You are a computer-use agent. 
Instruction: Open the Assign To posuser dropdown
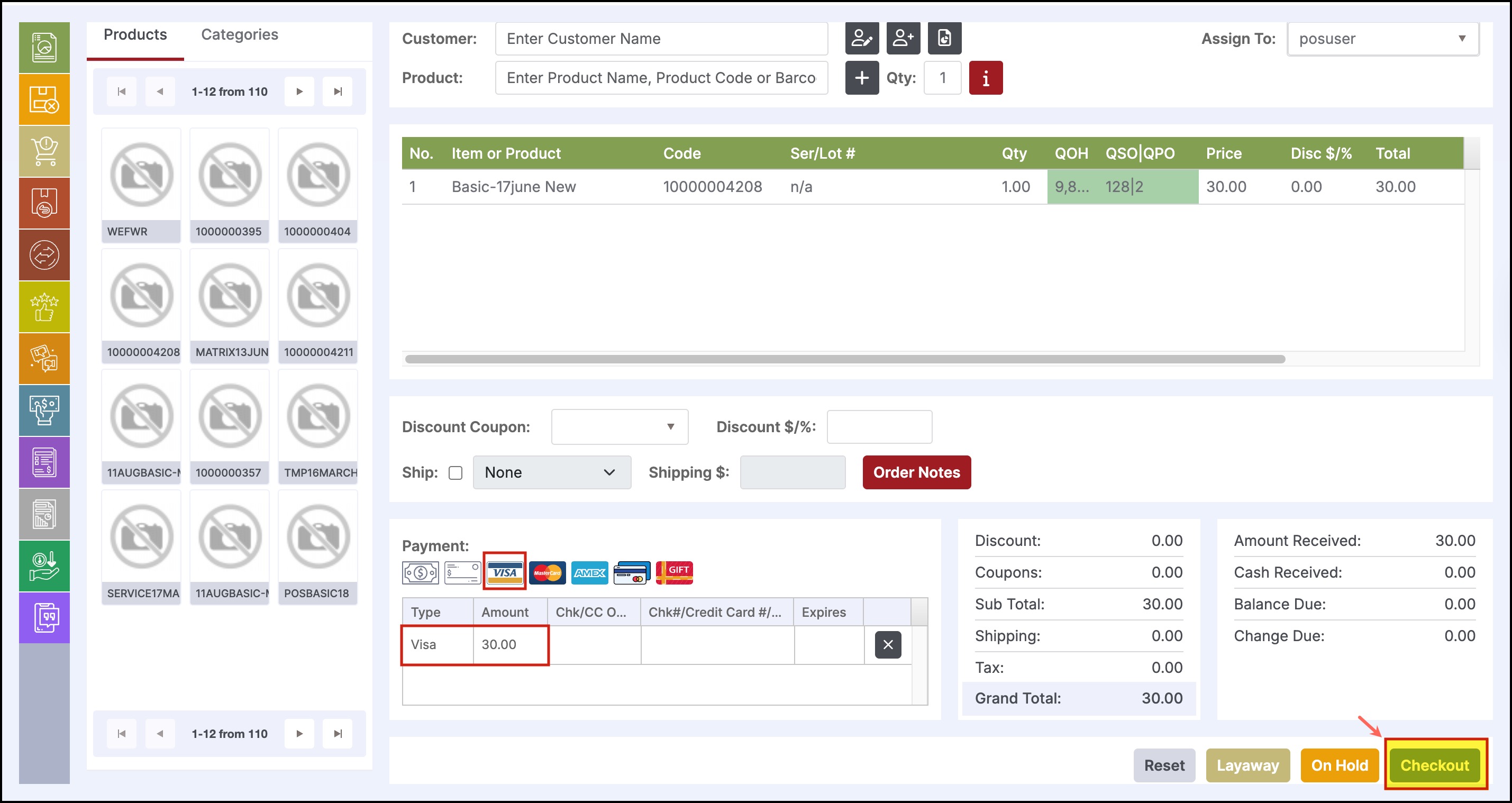coord(1382,39)
